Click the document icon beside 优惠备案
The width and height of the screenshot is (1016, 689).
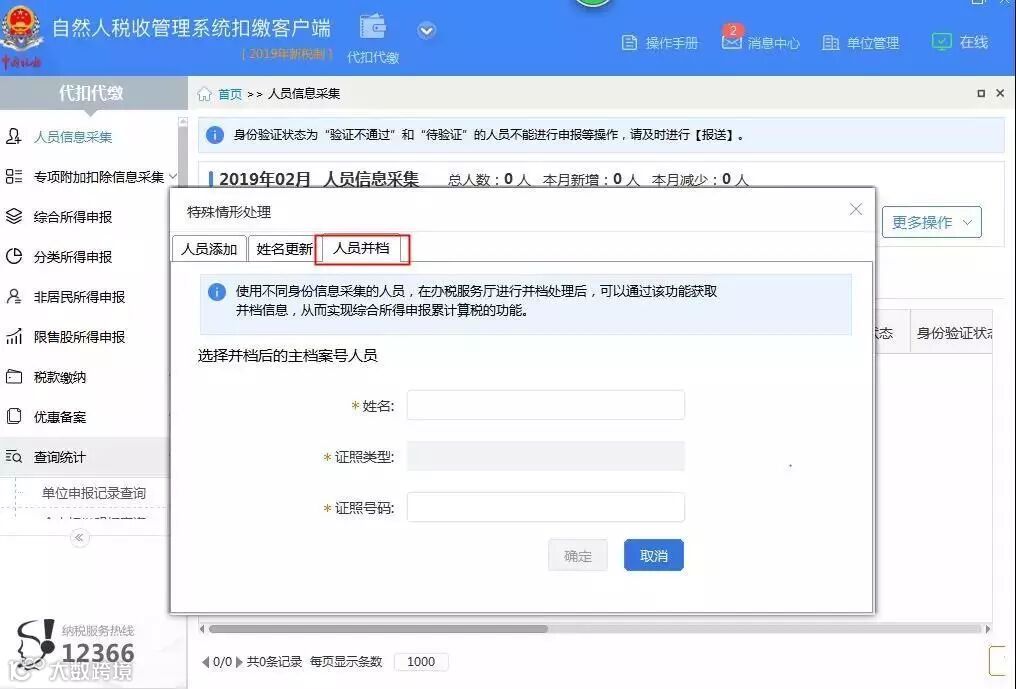click(x=14, y=416)
